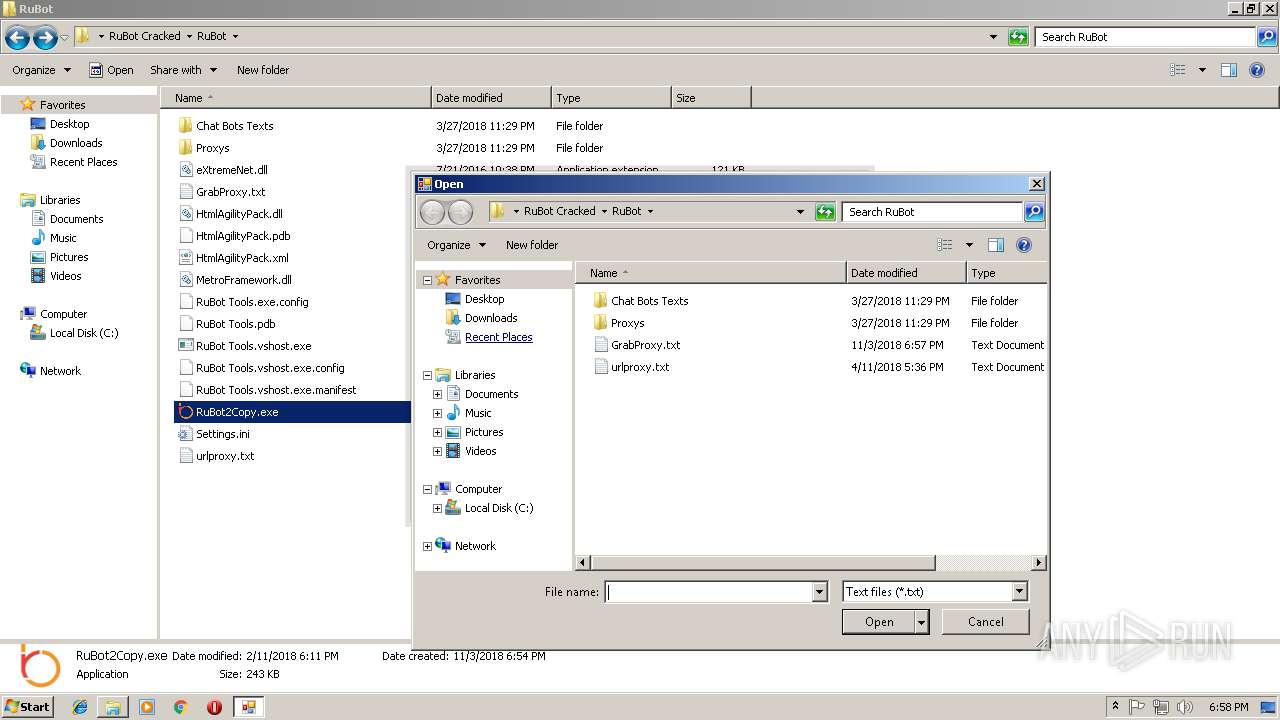
Task: Click the Back button in the RuBot Explorer window
Action: 17,38
